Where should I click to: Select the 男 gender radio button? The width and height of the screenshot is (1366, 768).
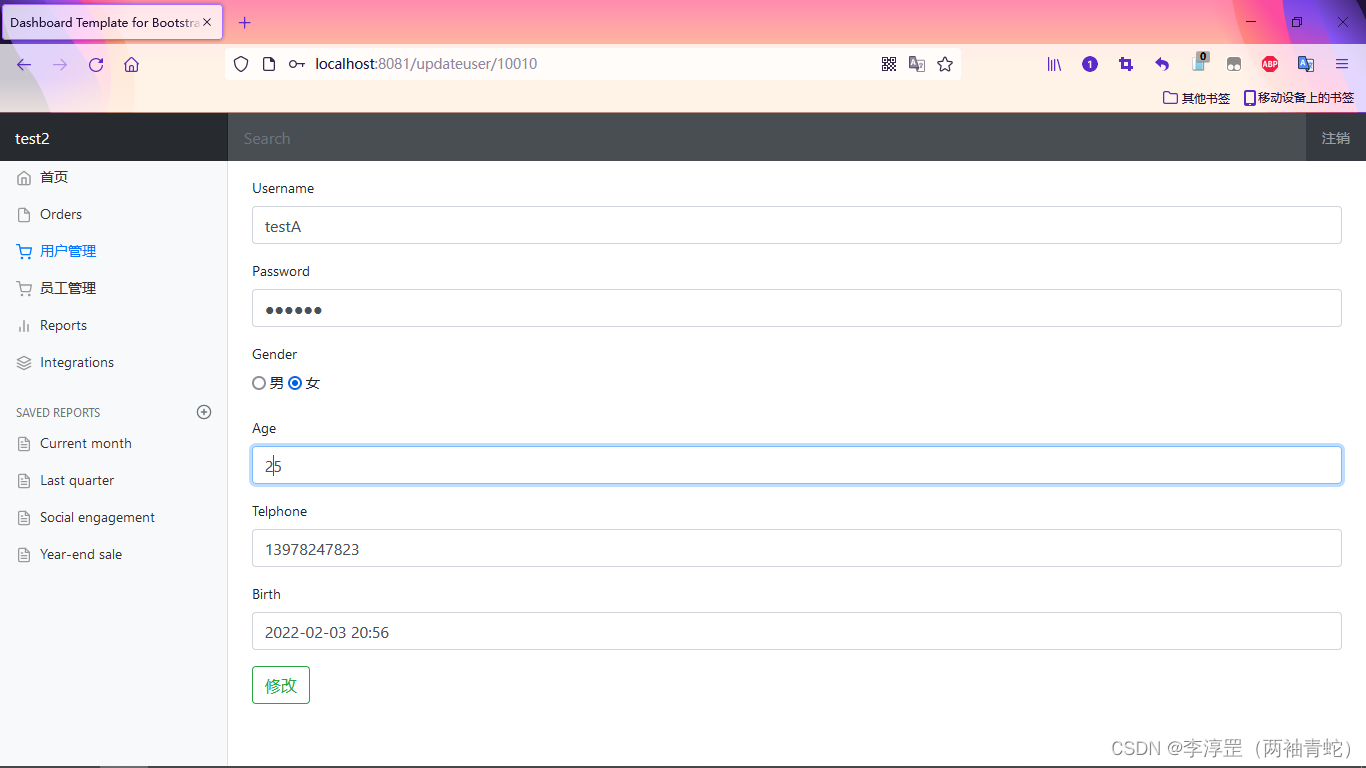point(259,383)
